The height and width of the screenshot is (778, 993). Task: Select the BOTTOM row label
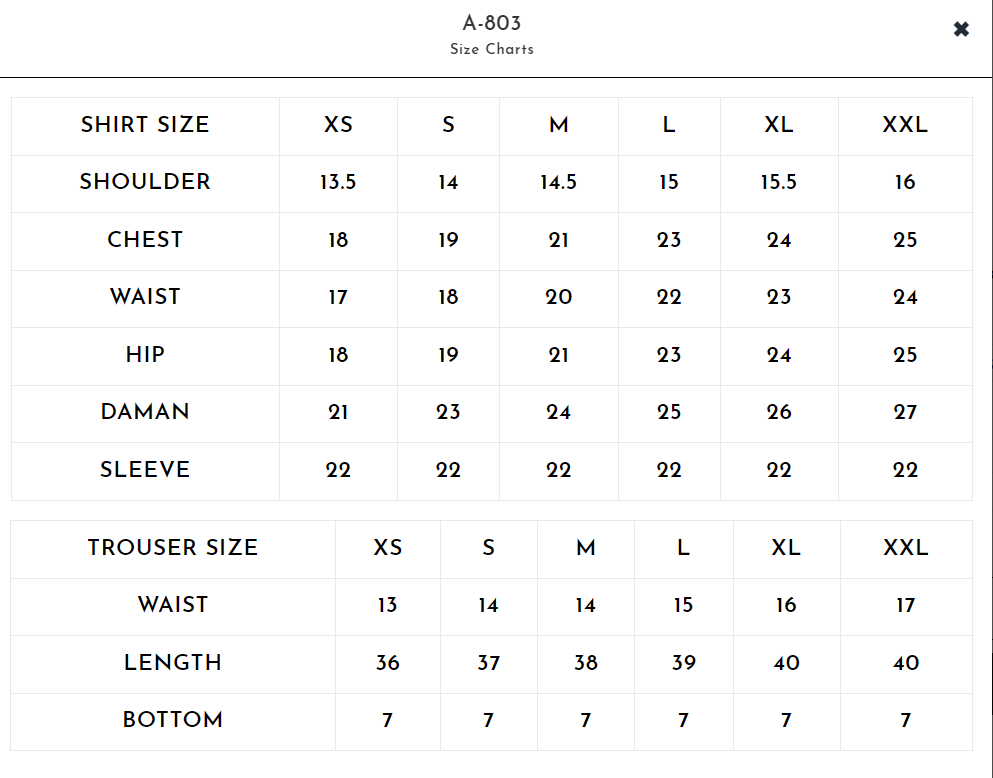173,720
